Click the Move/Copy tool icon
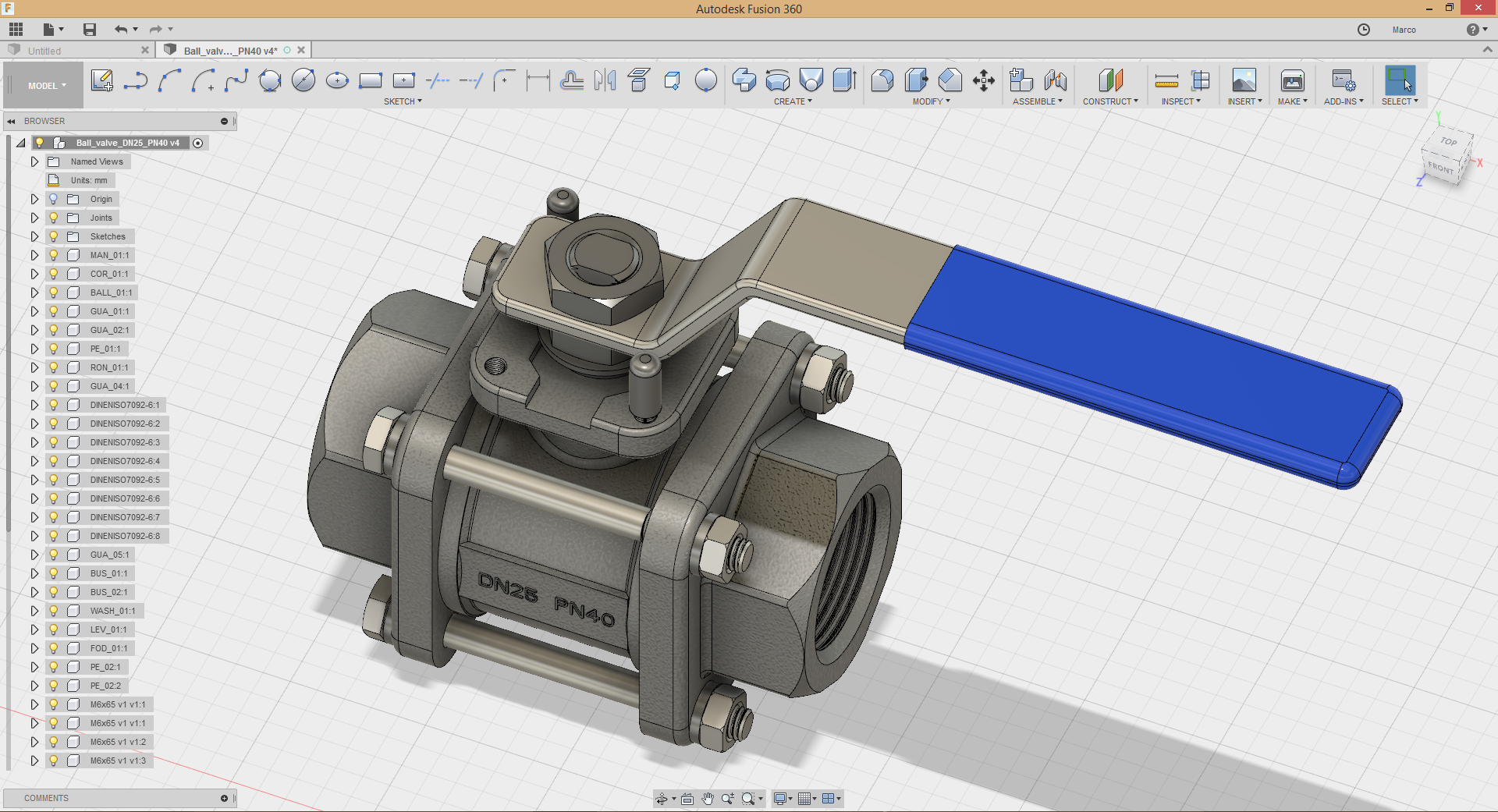1498x812 pixels. click(x=984, y=80)
